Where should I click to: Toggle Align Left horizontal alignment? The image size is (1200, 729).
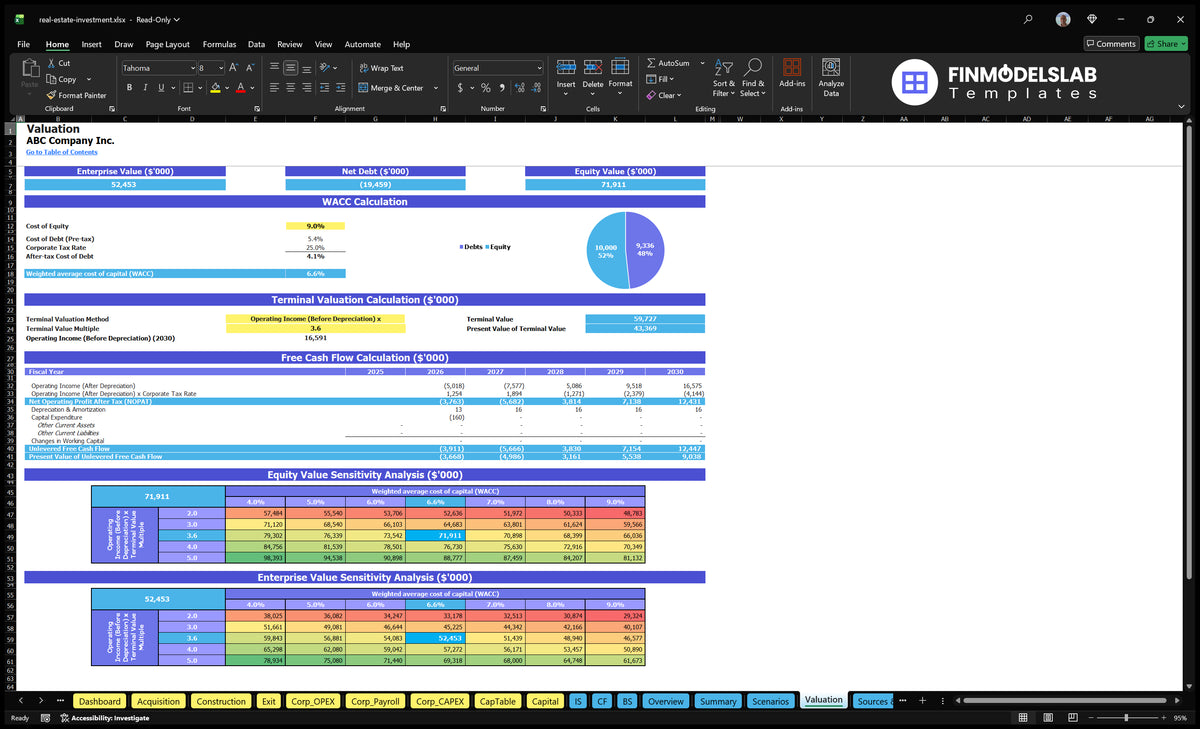pos(274,88)
